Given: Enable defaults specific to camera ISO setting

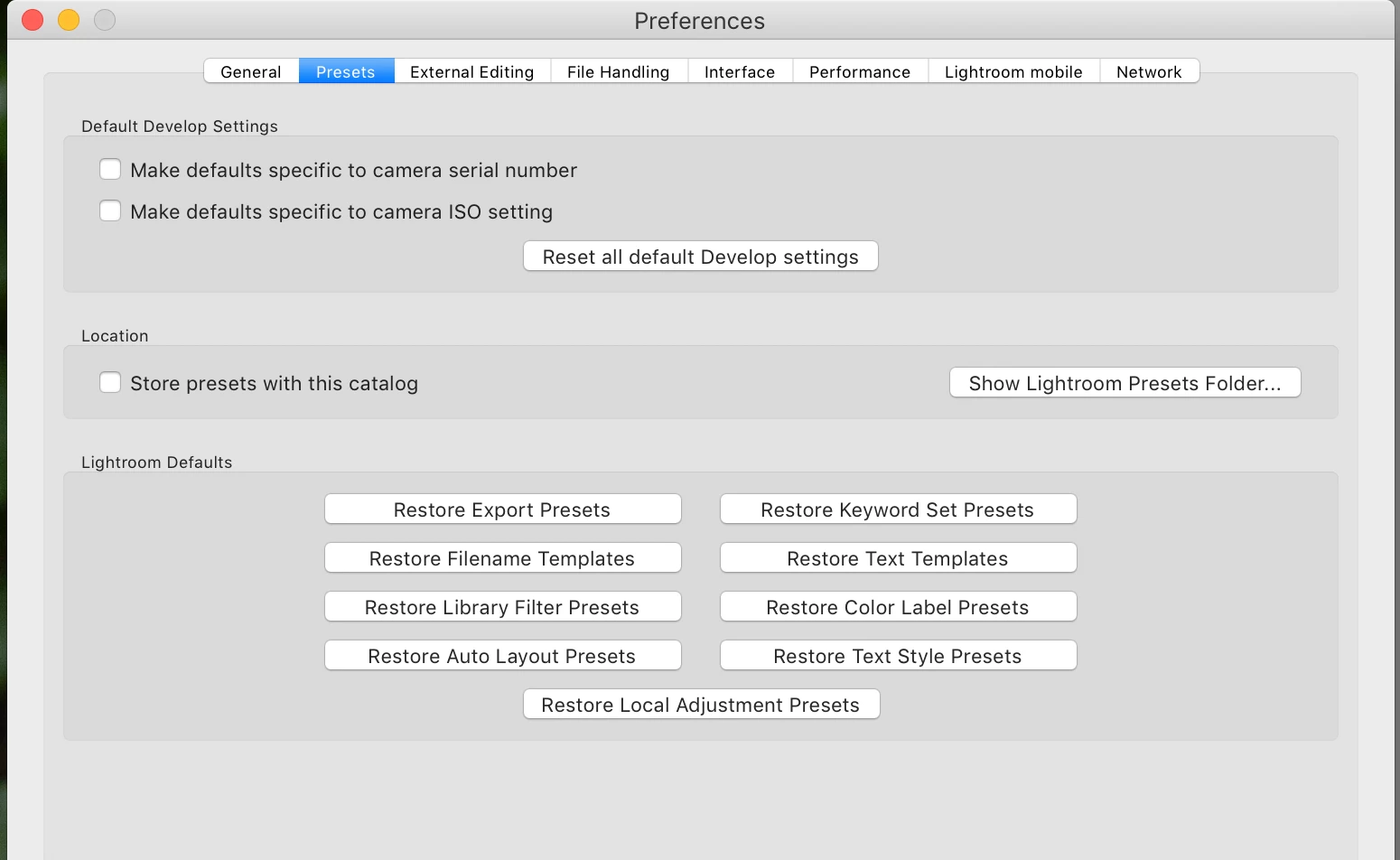Looking at the screenshot, I should pyautogui.click(x=110, y=211).
